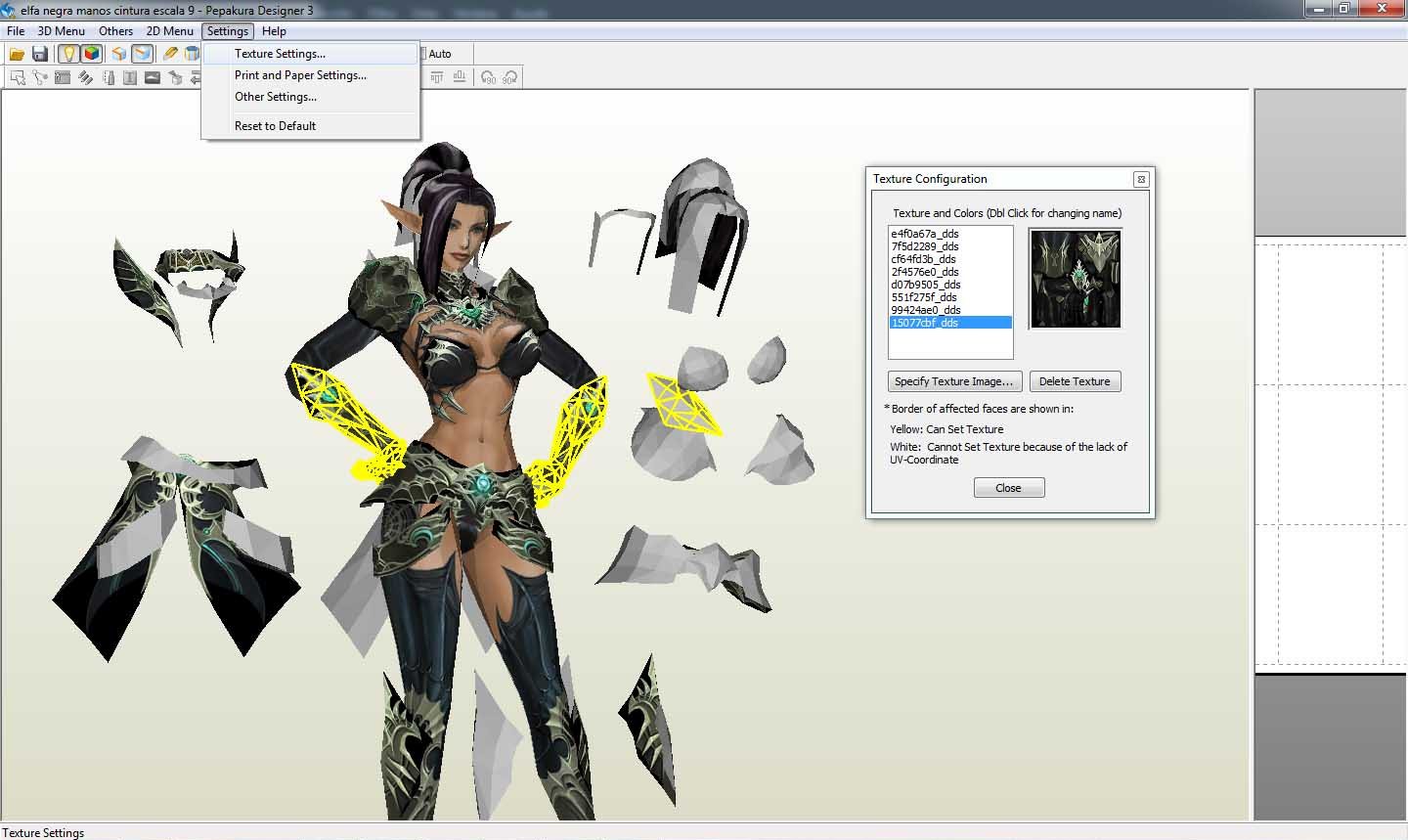1408x840 pixels.
Task: Select texture 2f4576e0_dds in list
Action: [x=949, y=272]
